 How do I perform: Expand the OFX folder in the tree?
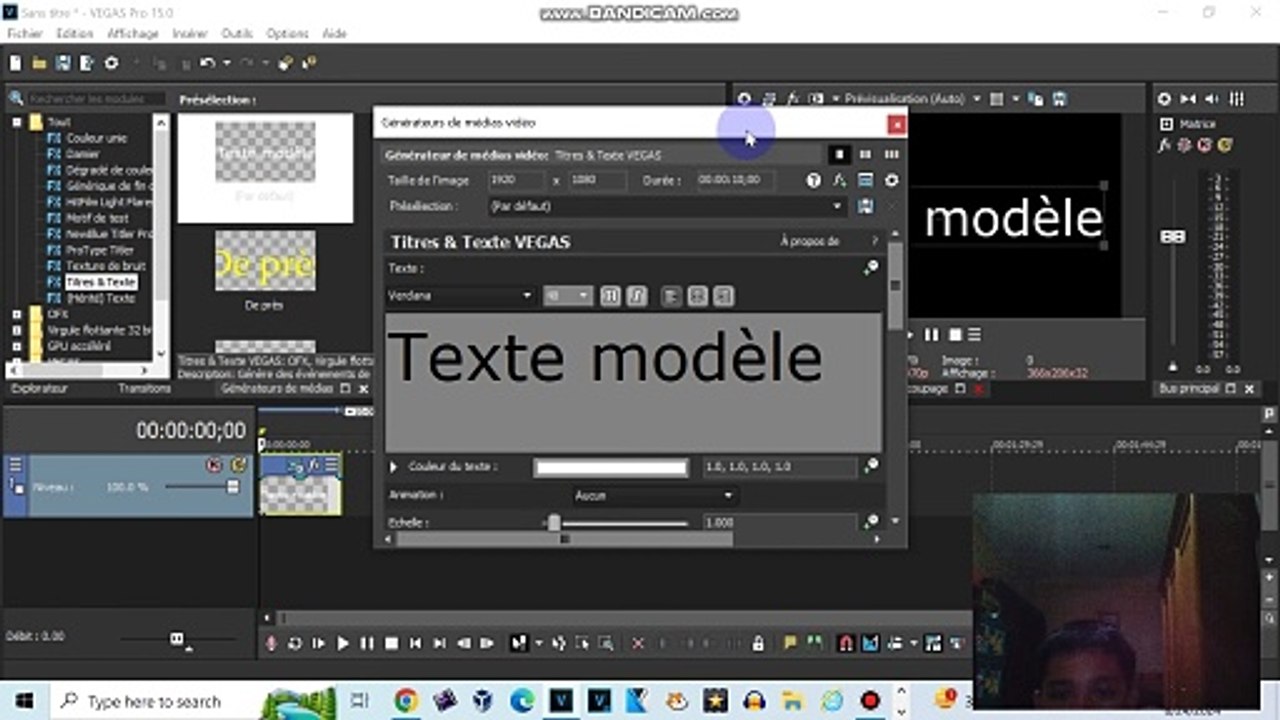tap(17, 314)
